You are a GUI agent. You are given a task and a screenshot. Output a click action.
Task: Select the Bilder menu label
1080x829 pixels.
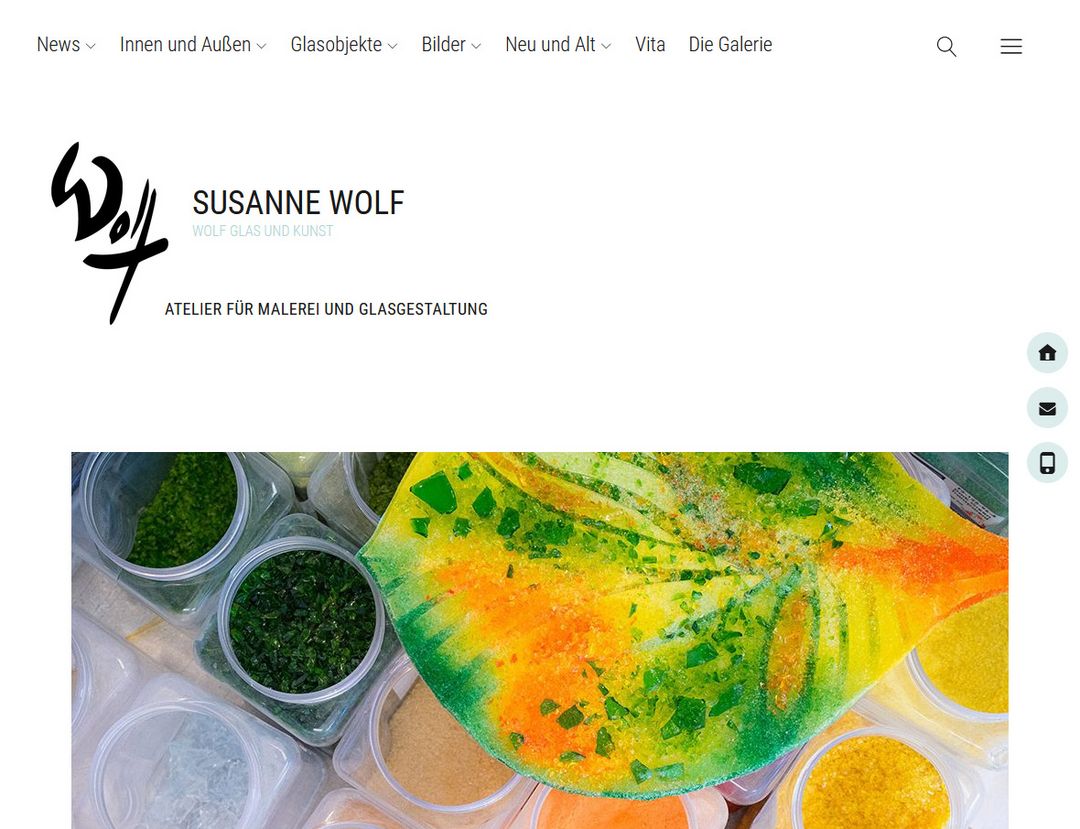tap(444, 44)
